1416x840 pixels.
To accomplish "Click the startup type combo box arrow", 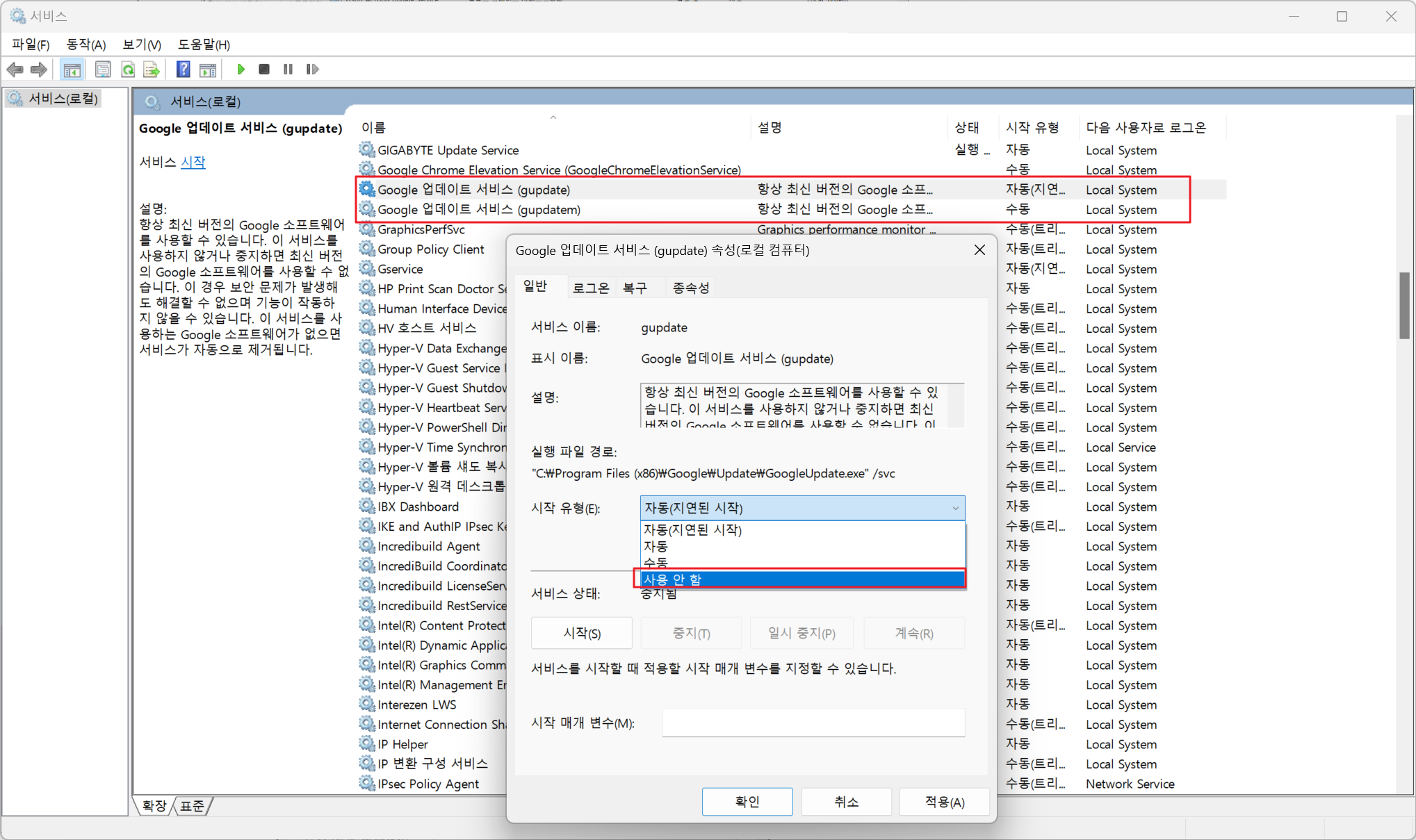I will (955, 508).
